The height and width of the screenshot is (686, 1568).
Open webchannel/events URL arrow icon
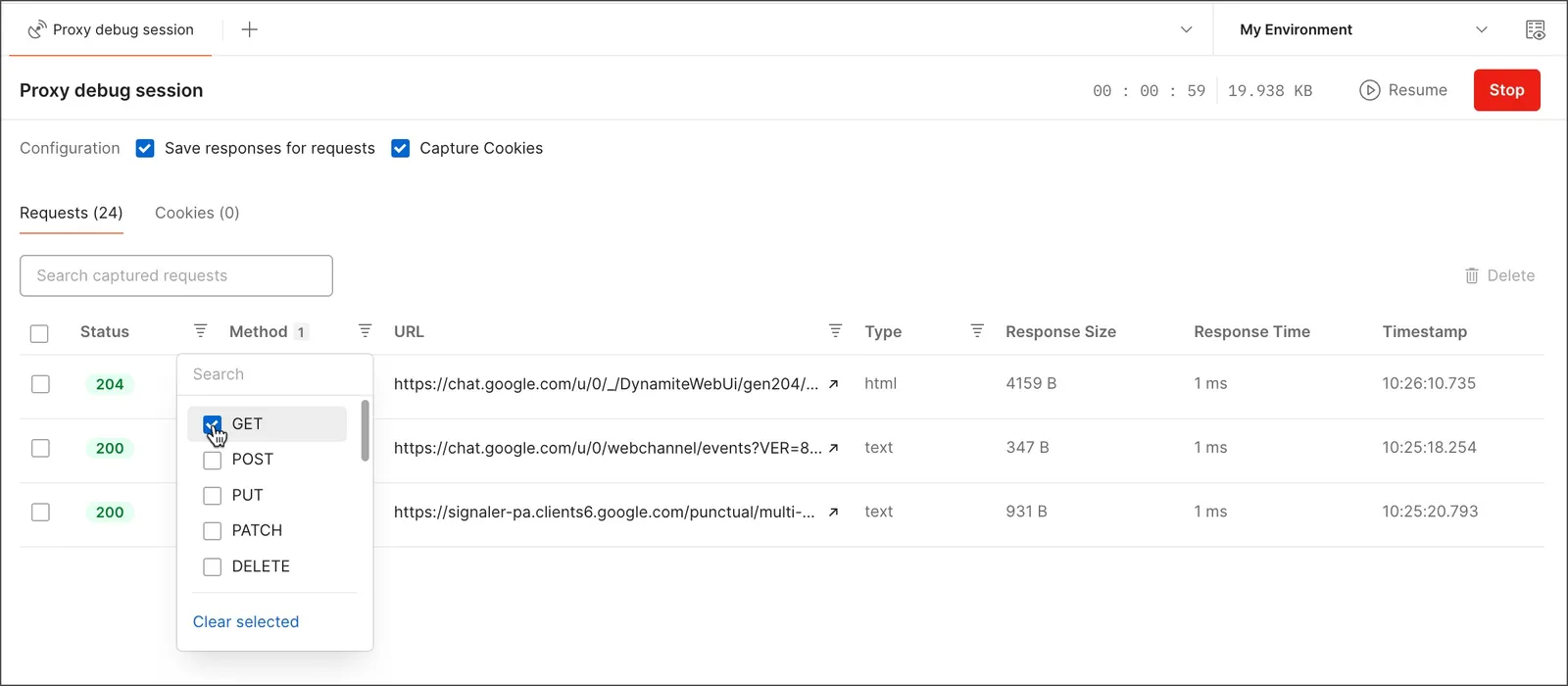click(833, 448)
